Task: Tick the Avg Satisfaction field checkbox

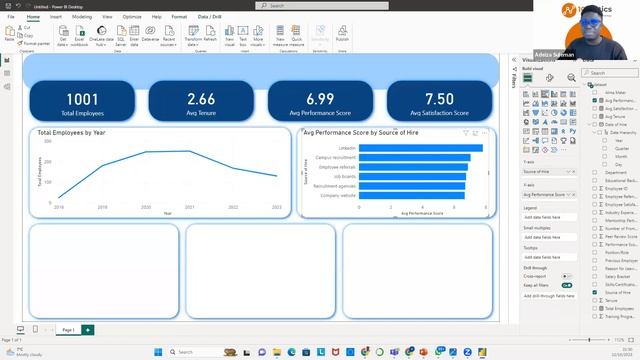Action: [595, 109]
